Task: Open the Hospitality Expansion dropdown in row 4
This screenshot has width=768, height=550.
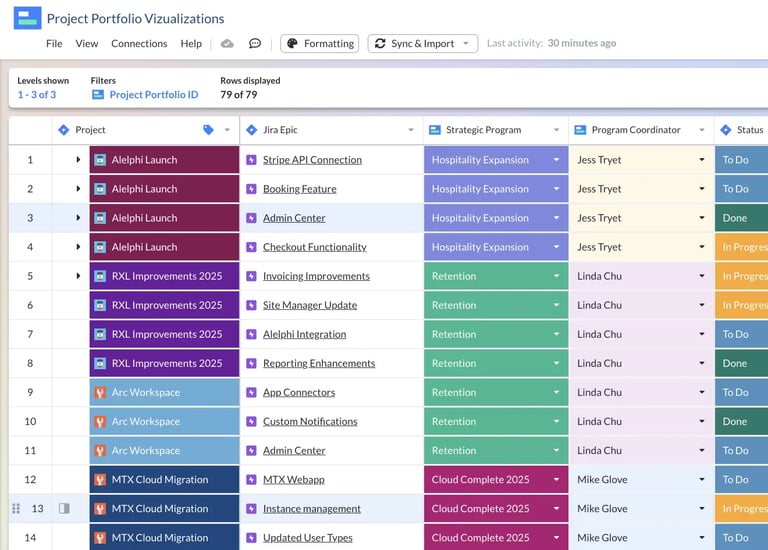Action: pyautogui.click(x=556, y=247)
